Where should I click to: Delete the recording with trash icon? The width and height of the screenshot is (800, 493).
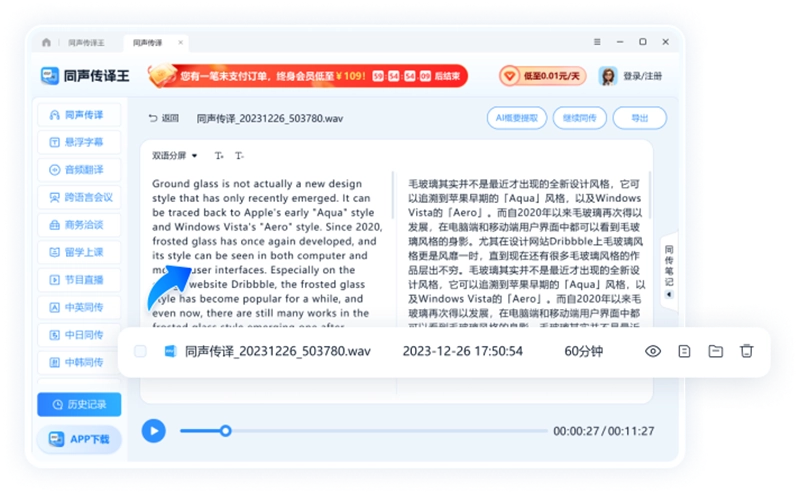tap(746, 351)
